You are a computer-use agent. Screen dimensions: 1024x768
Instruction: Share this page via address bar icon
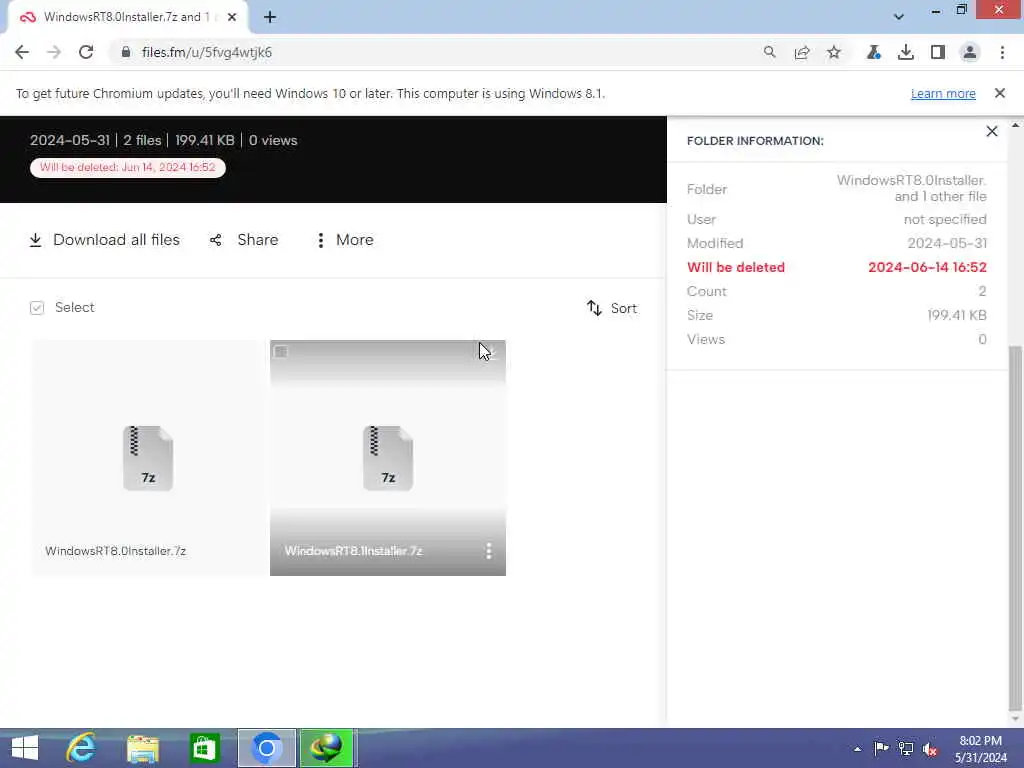(802, 52)
